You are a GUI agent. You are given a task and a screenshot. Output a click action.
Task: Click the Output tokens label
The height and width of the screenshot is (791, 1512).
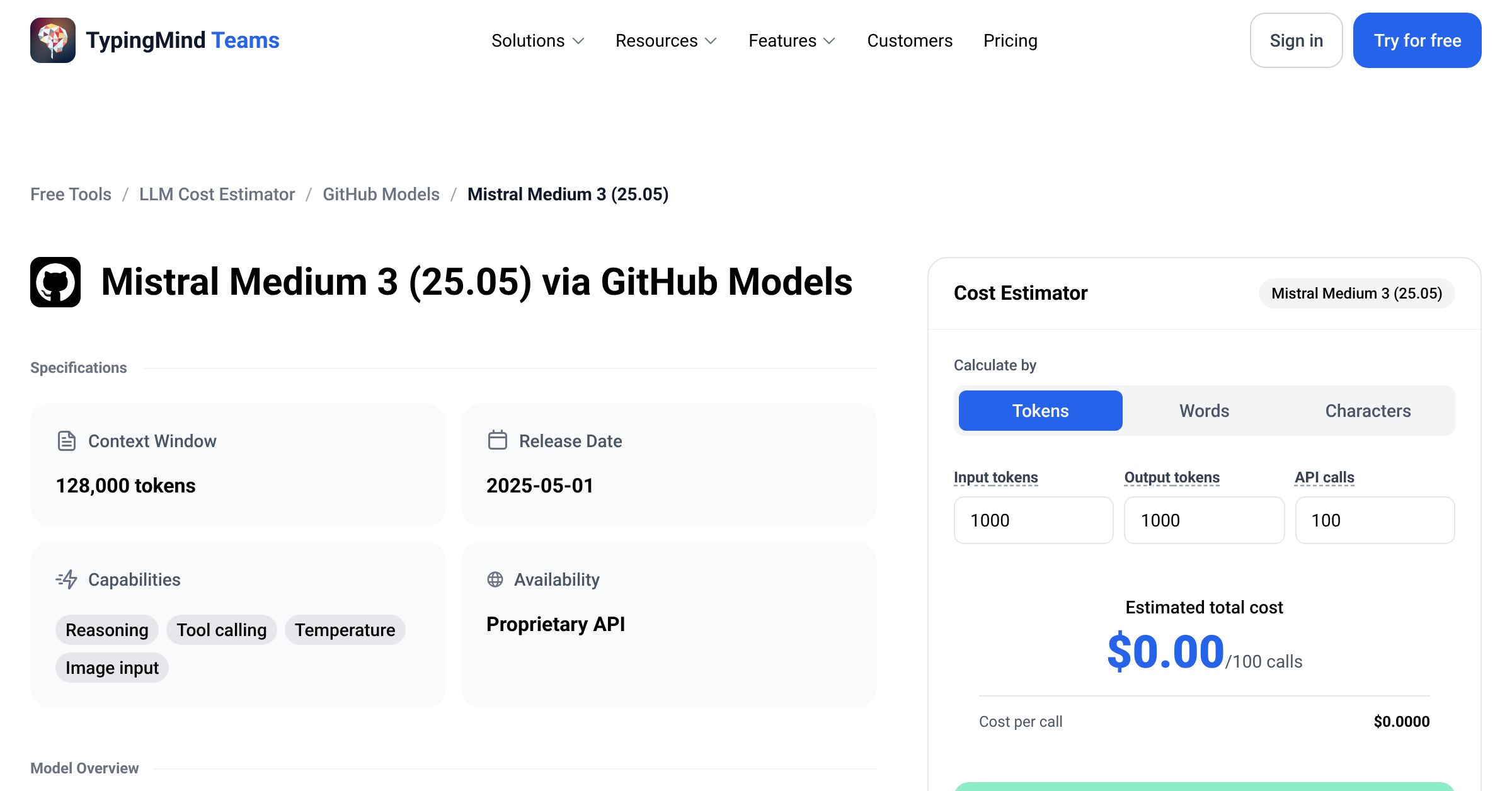1172,477
